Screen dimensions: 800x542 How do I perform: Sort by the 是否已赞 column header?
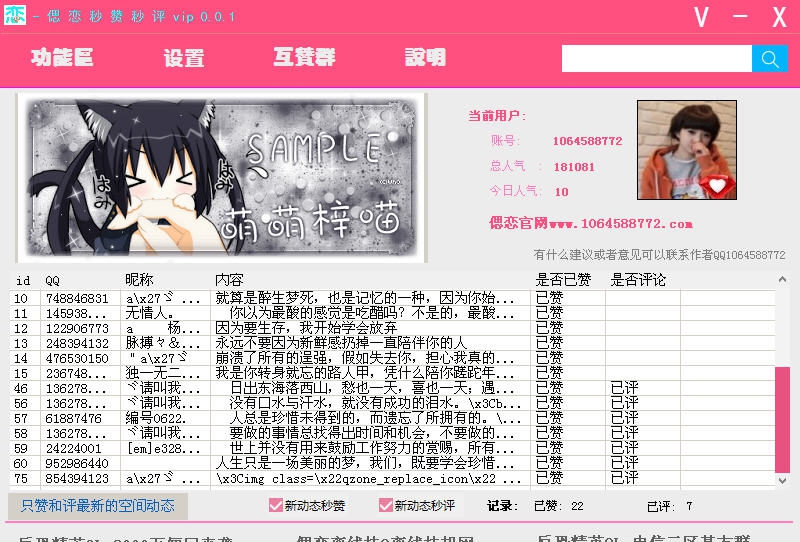[x=563, y=280]
